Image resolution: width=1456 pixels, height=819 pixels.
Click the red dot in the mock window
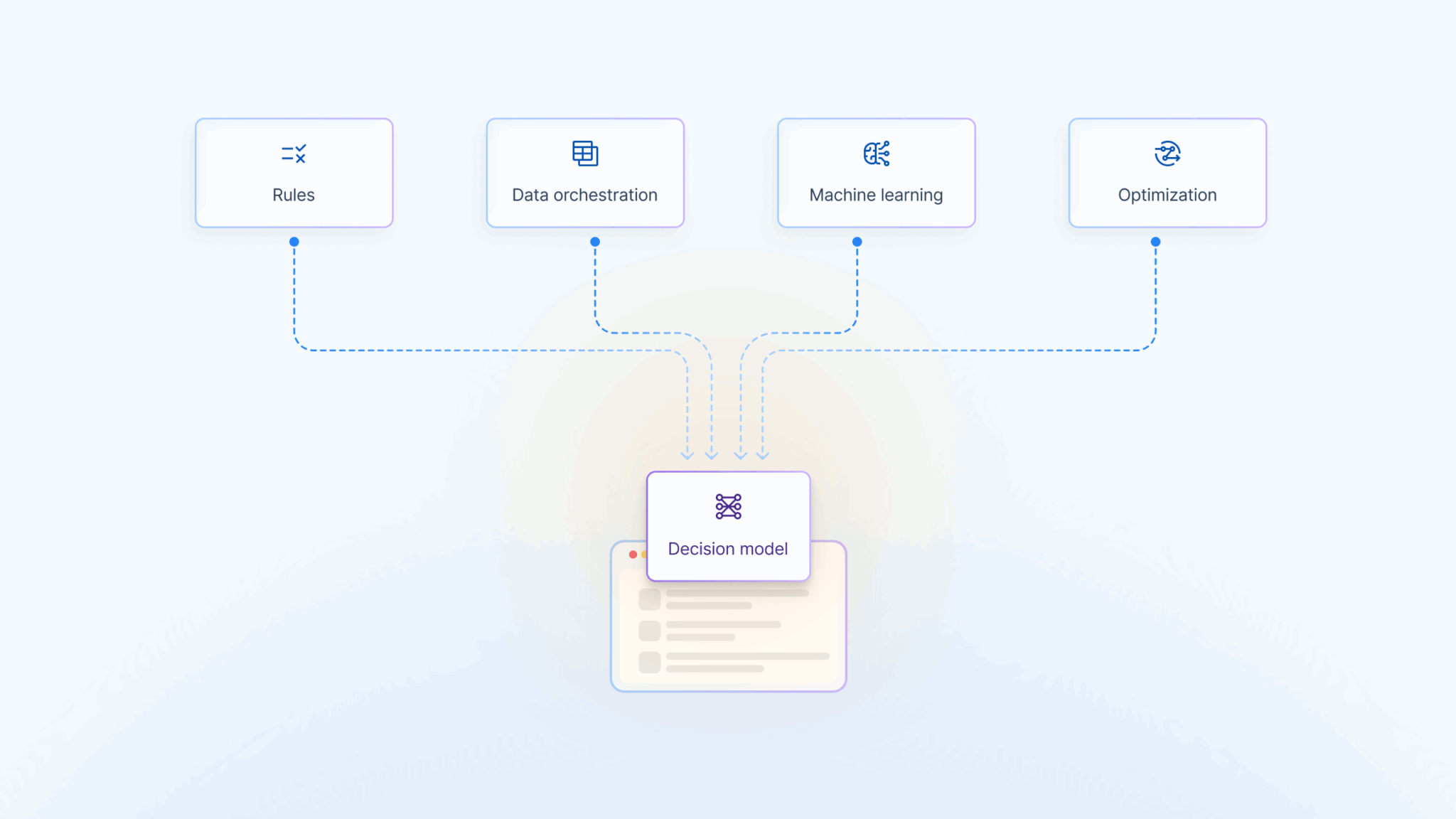[633, 555]
